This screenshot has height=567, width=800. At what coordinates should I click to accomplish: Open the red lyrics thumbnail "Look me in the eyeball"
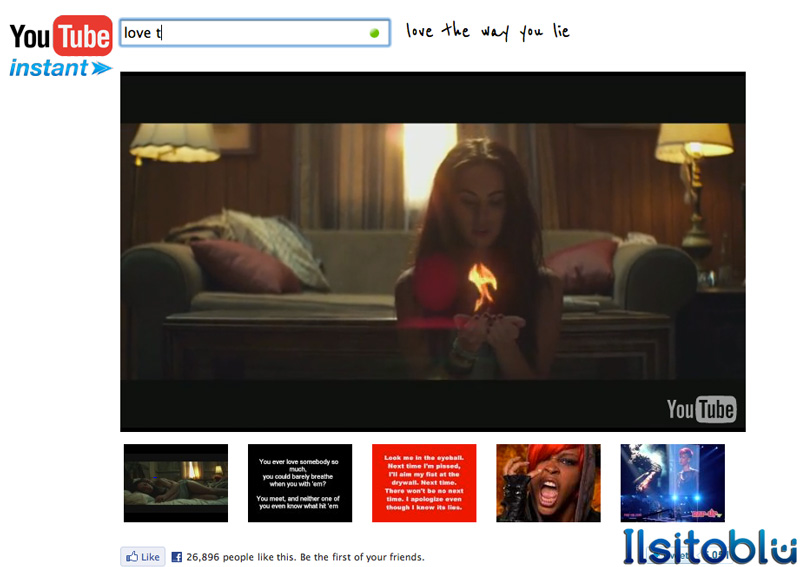(x=424, y=483)
